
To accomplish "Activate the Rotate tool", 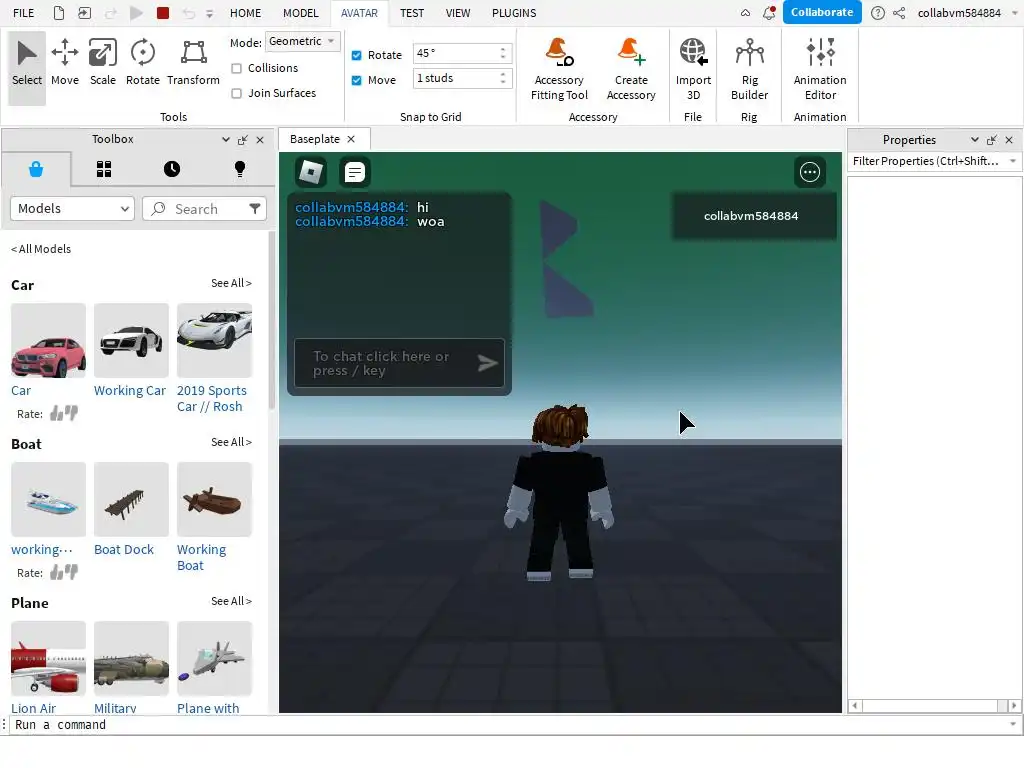I will (x=142, y=63).
